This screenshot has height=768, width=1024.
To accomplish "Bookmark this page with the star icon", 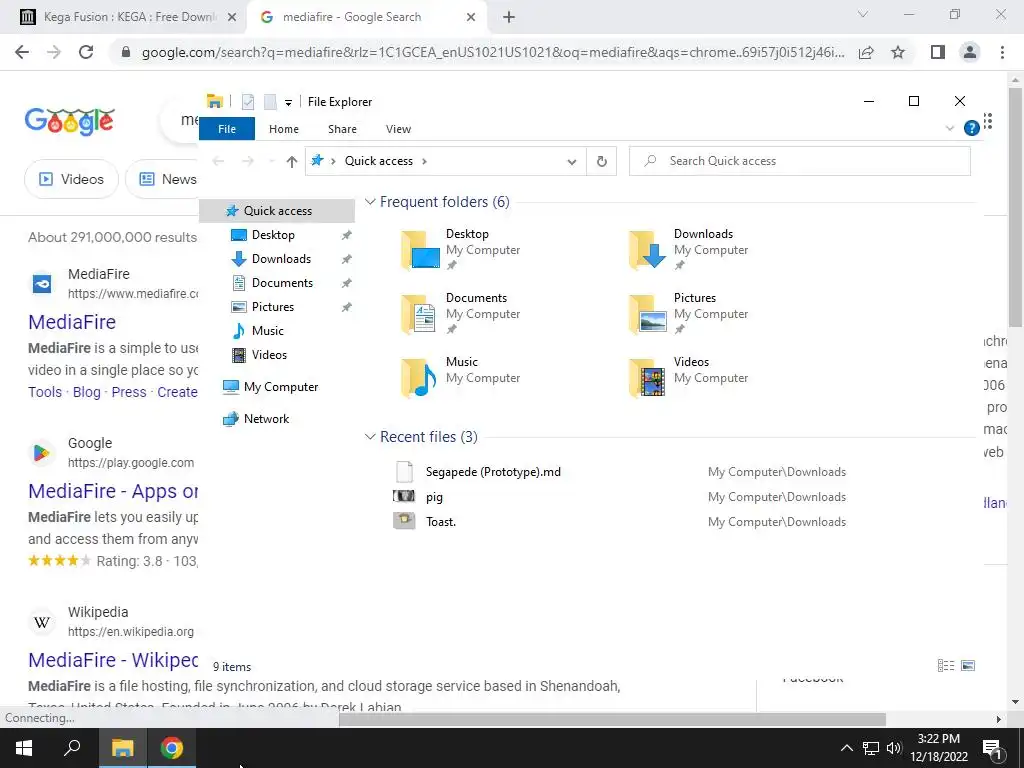I will click(x=898, y=52).
